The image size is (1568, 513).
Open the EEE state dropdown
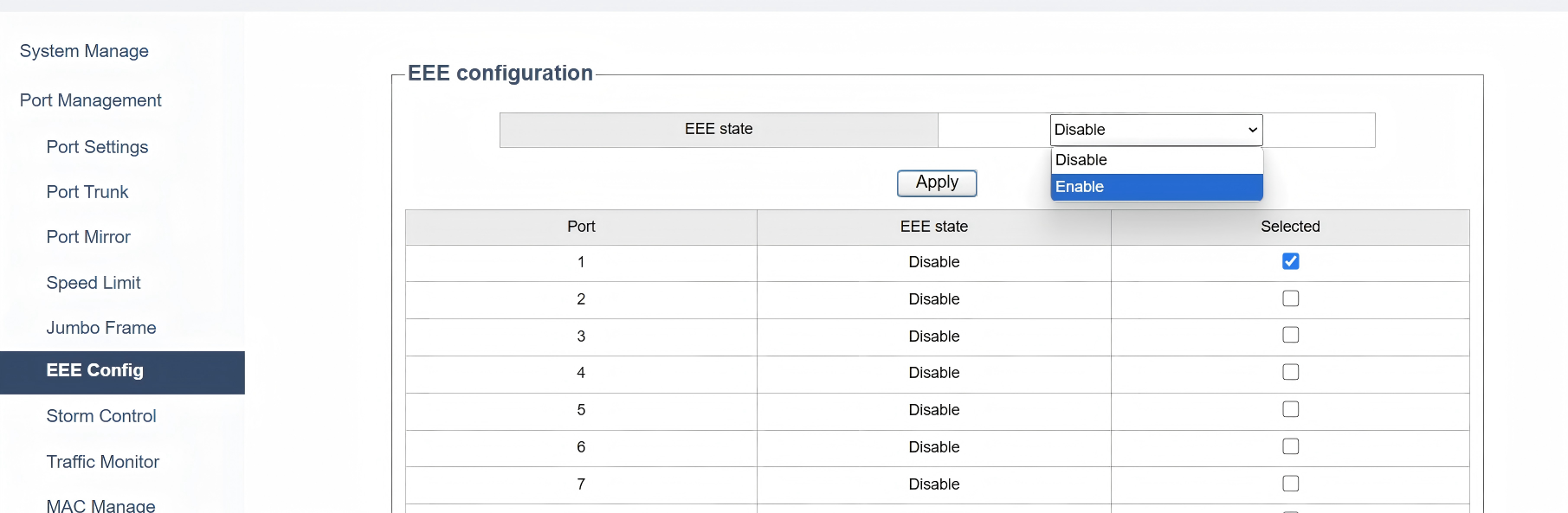click(1156, 130)
